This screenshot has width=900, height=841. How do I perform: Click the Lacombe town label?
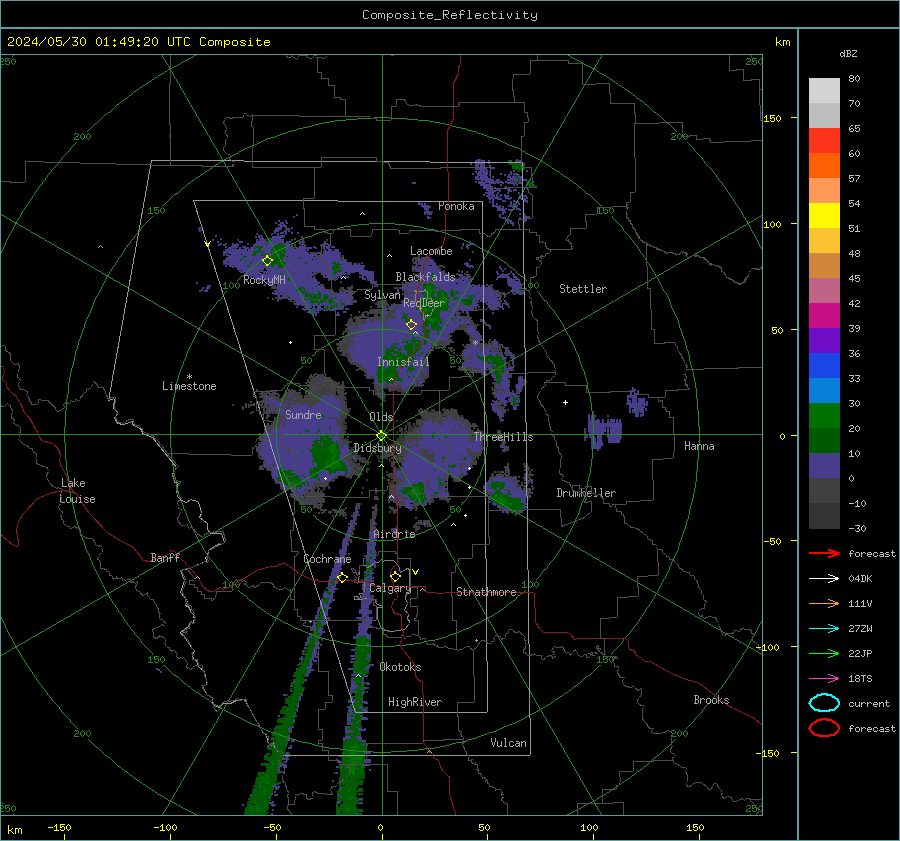tap(431, 251)
